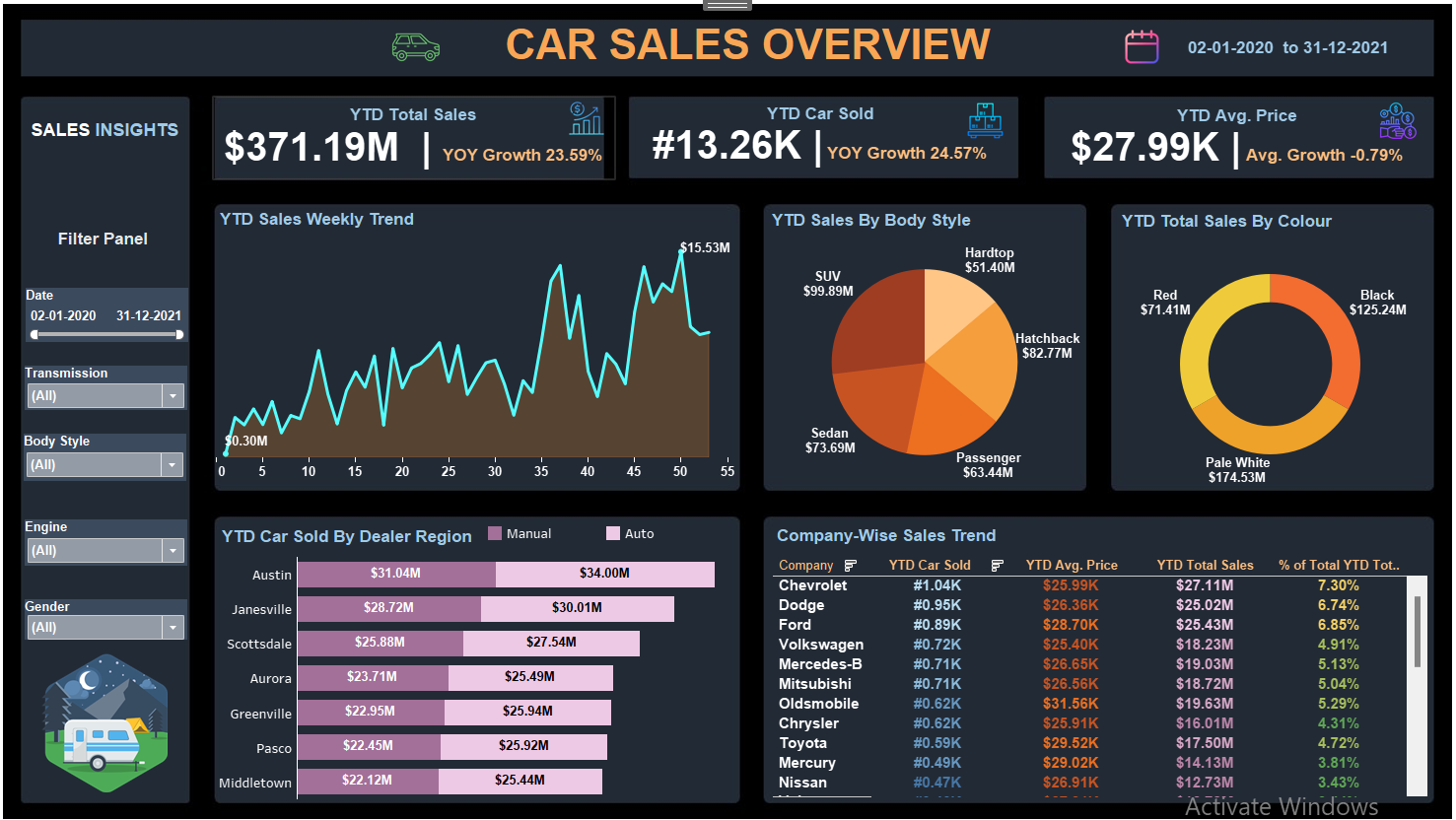Click the end date field 31-12-2021 in Date filter

point(149,315)
